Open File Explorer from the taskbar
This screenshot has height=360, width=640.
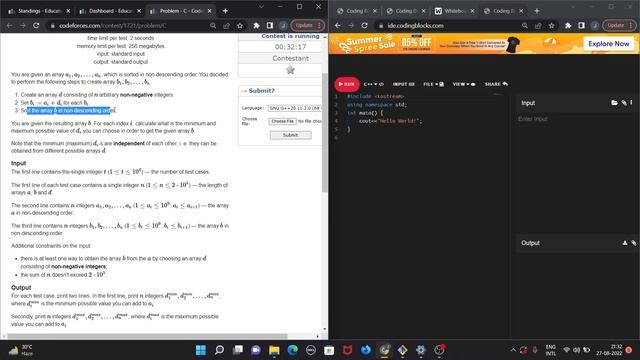274,350
